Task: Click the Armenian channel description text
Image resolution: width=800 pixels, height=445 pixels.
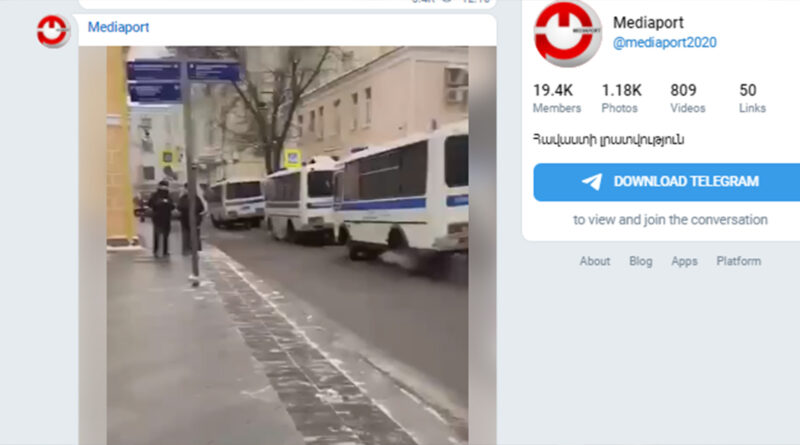Action: coord(608,139)
